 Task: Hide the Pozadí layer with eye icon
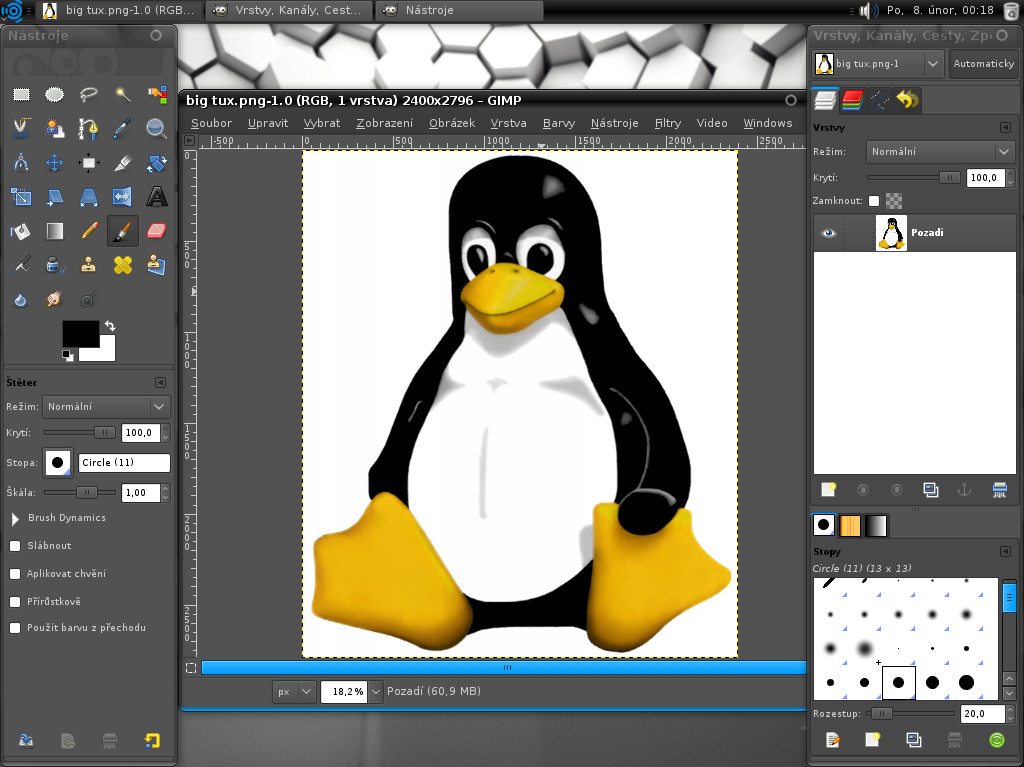[828, 233]
